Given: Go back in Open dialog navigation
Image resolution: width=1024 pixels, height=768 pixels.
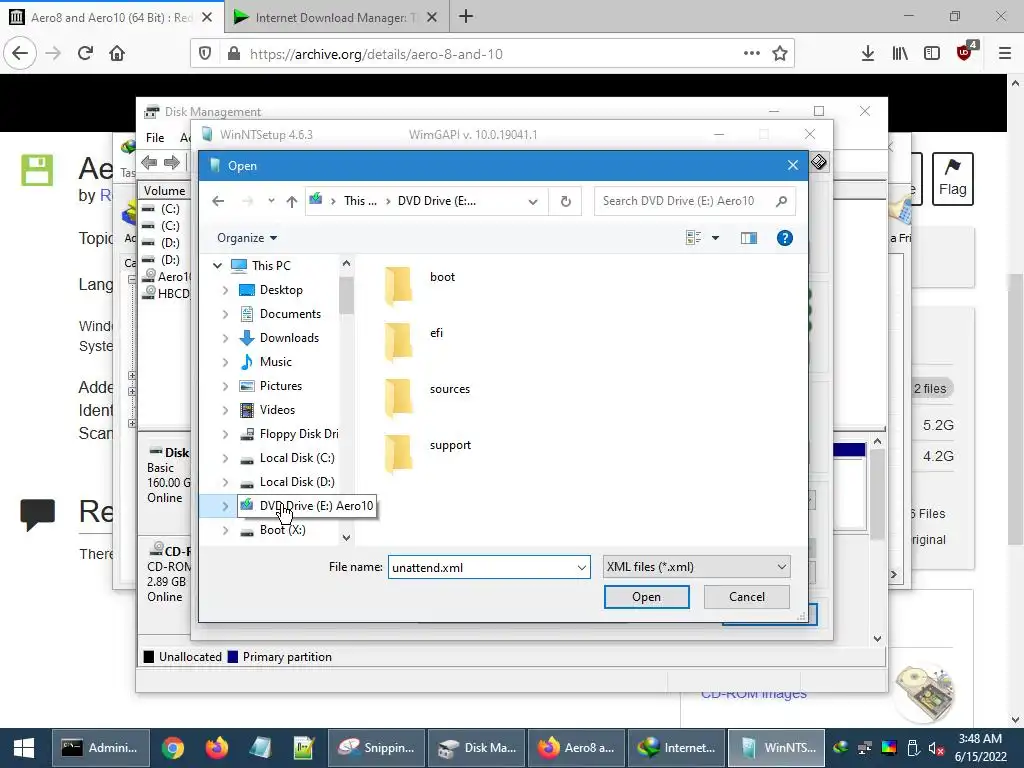Looking at the screenshot, I should tap(218, 201).
